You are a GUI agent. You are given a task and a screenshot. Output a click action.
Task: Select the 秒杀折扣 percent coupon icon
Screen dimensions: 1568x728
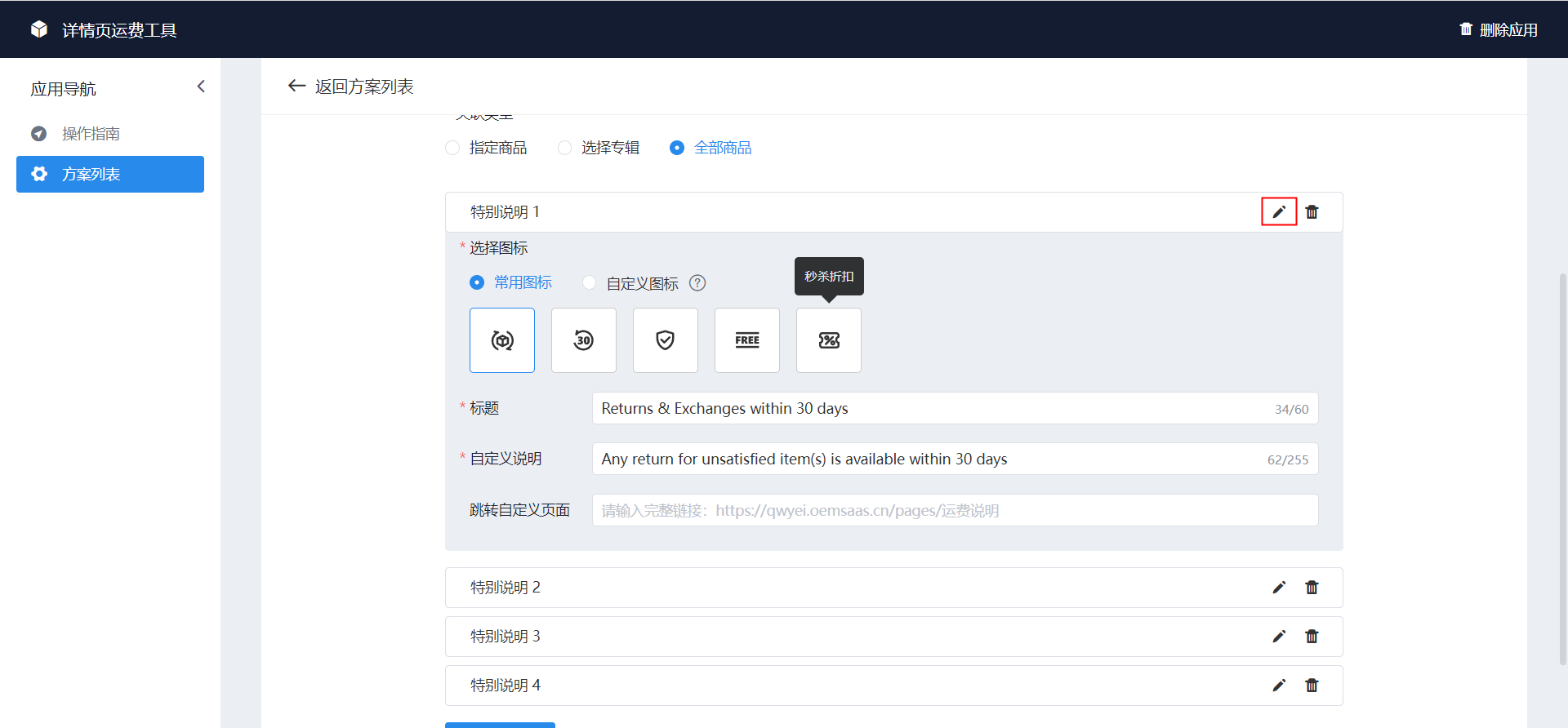tap(829, 340)
